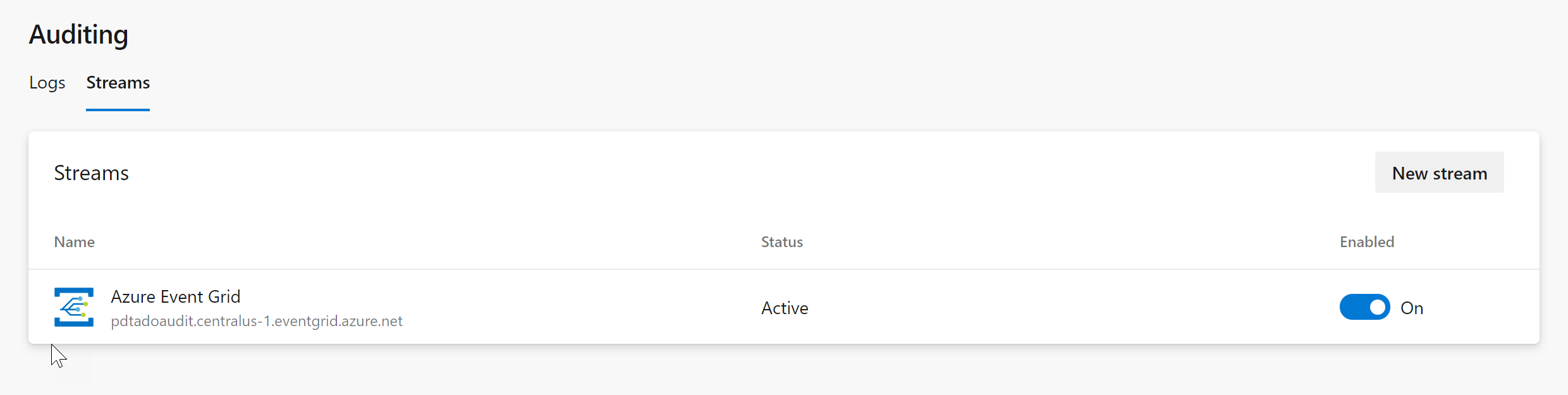The image size is (1568, 395).
Task: Click the blue underline beneath Streams tab
Action: click(x=118, y=109)
